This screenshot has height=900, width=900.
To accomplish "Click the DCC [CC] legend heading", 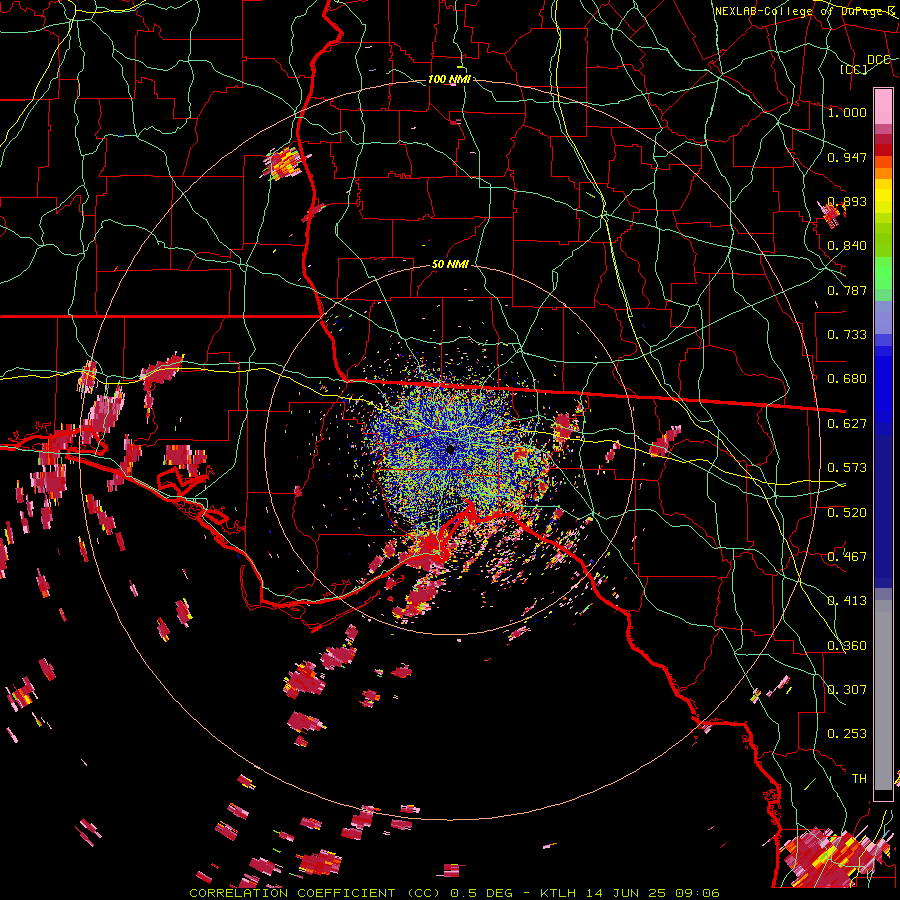I will click(866, 64).
